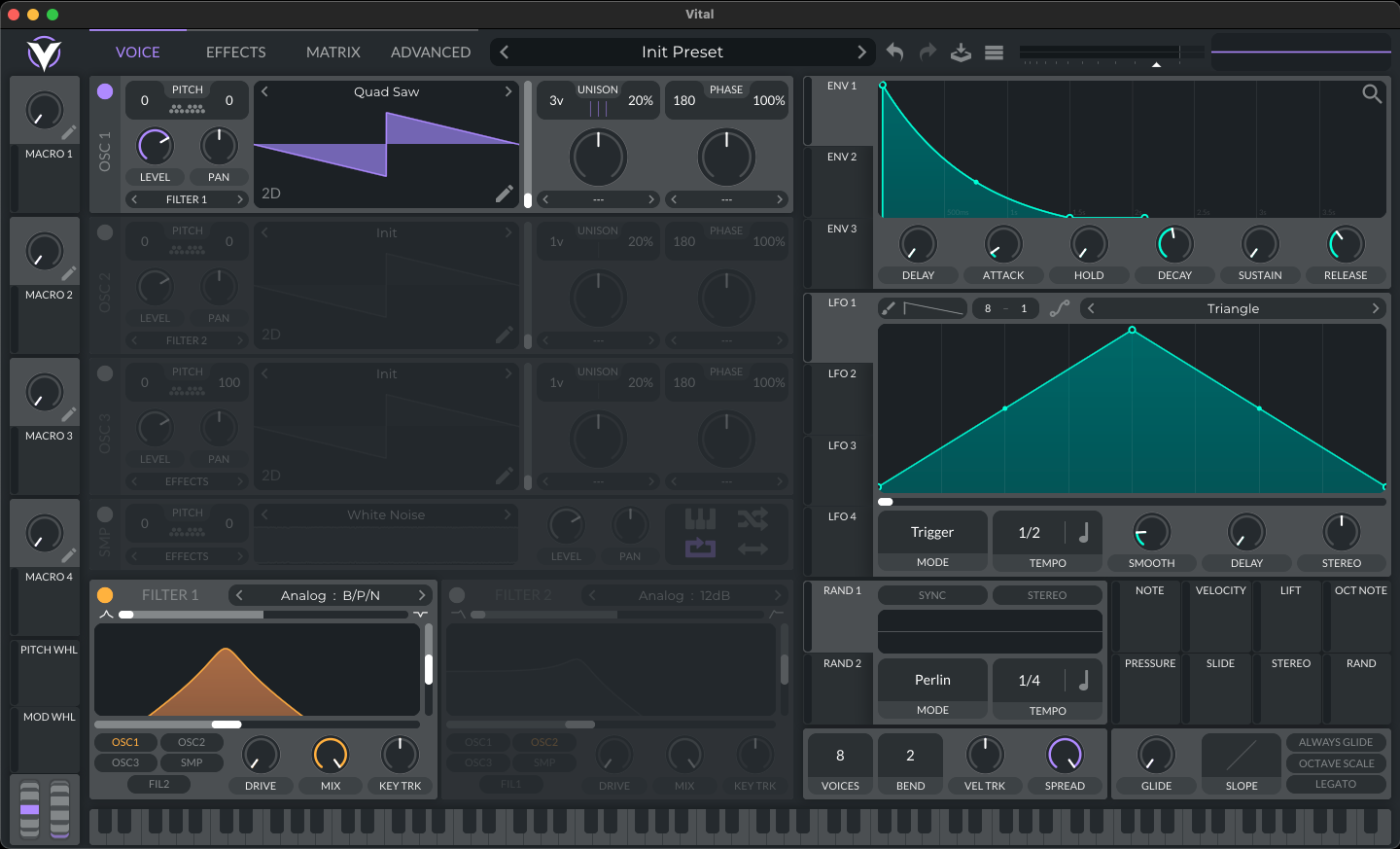
Task: Click sample bounce arrows icon
Action: click(x=752, y=548)
